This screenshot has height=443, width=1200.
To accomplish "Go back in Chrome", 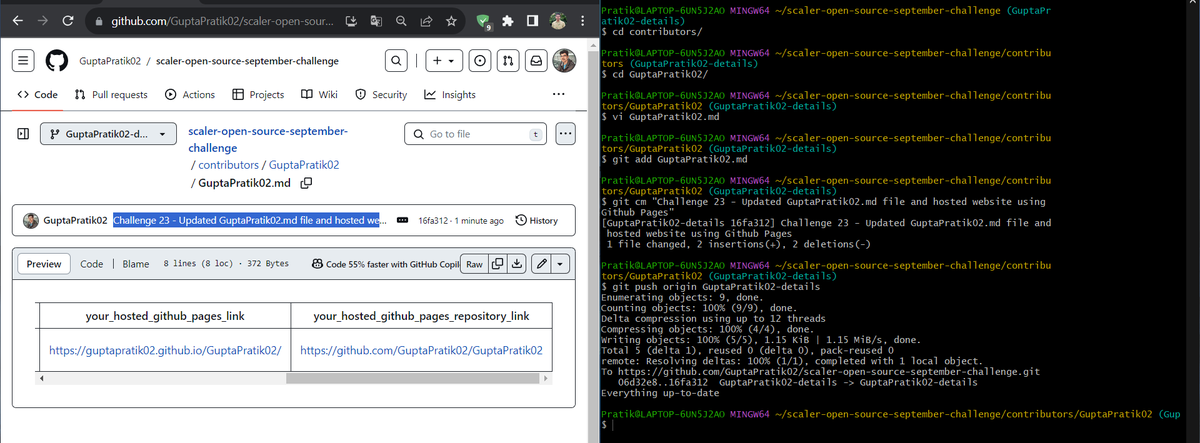I will point(16,20).
